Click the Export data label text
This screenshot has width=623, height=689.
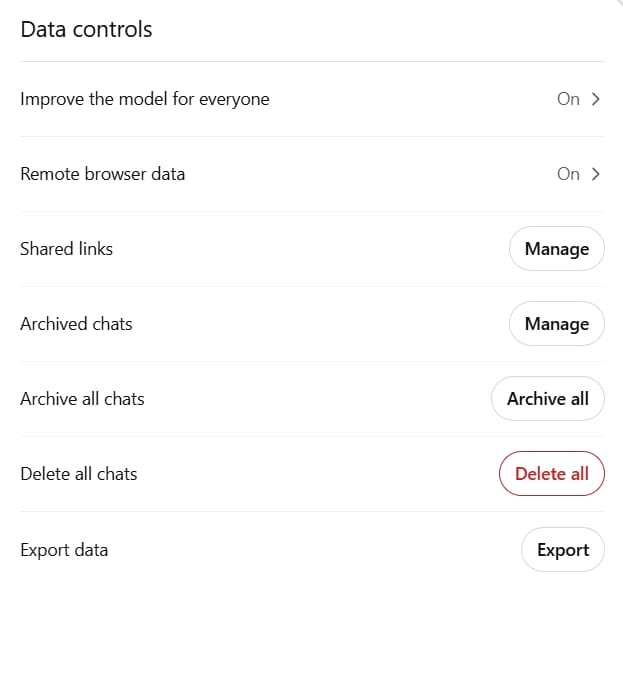[64, 550]
